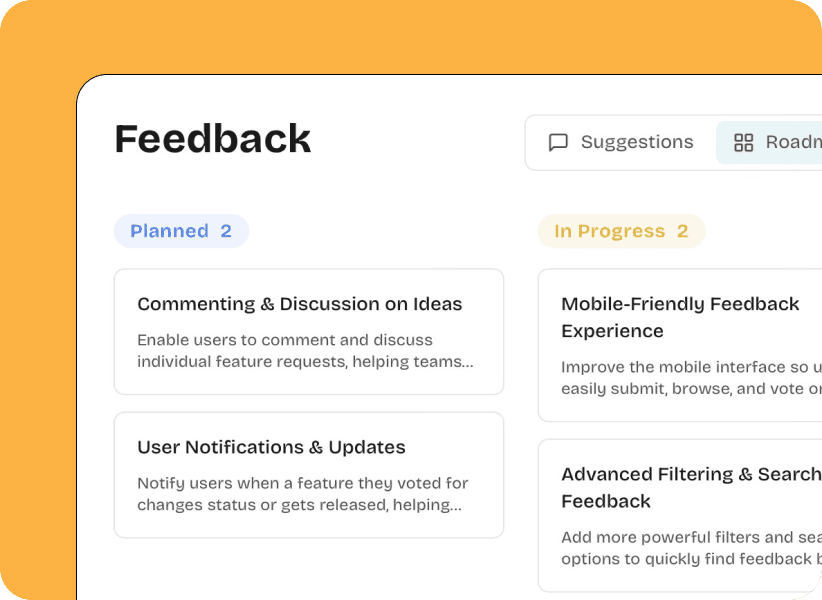Open the Advanced Filtering & Search Feedback card

pyautogui.click(x=690, y=515)
